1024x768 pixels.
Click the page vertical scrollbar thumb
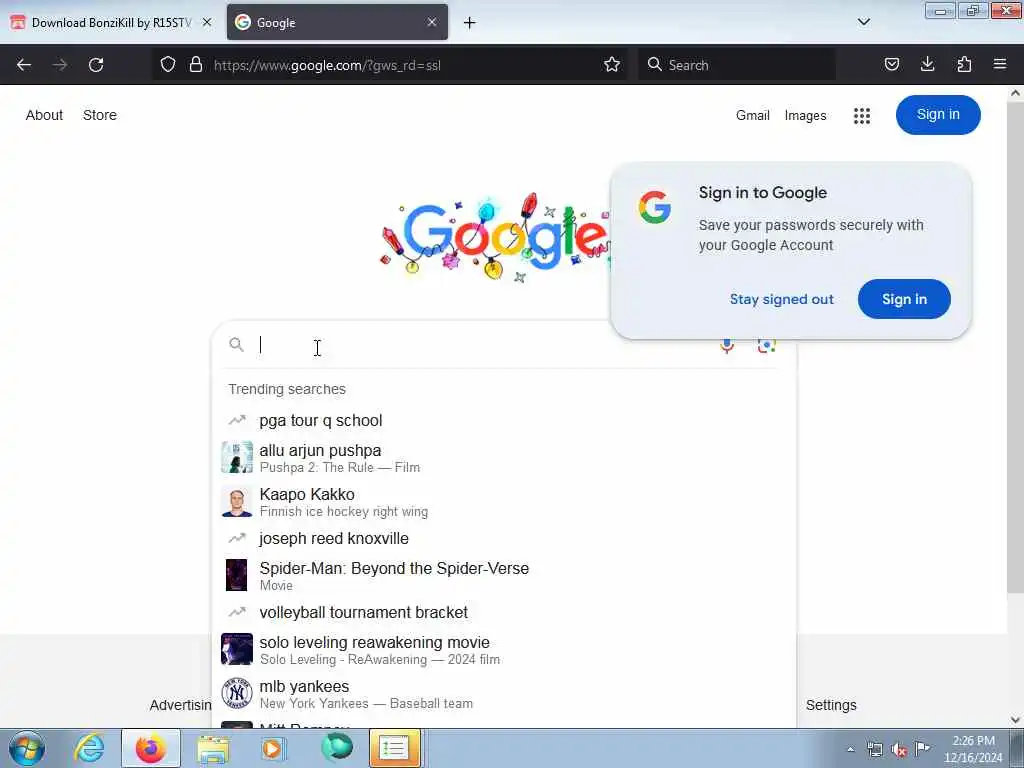pyautogui.click(x=1015, y=346)
